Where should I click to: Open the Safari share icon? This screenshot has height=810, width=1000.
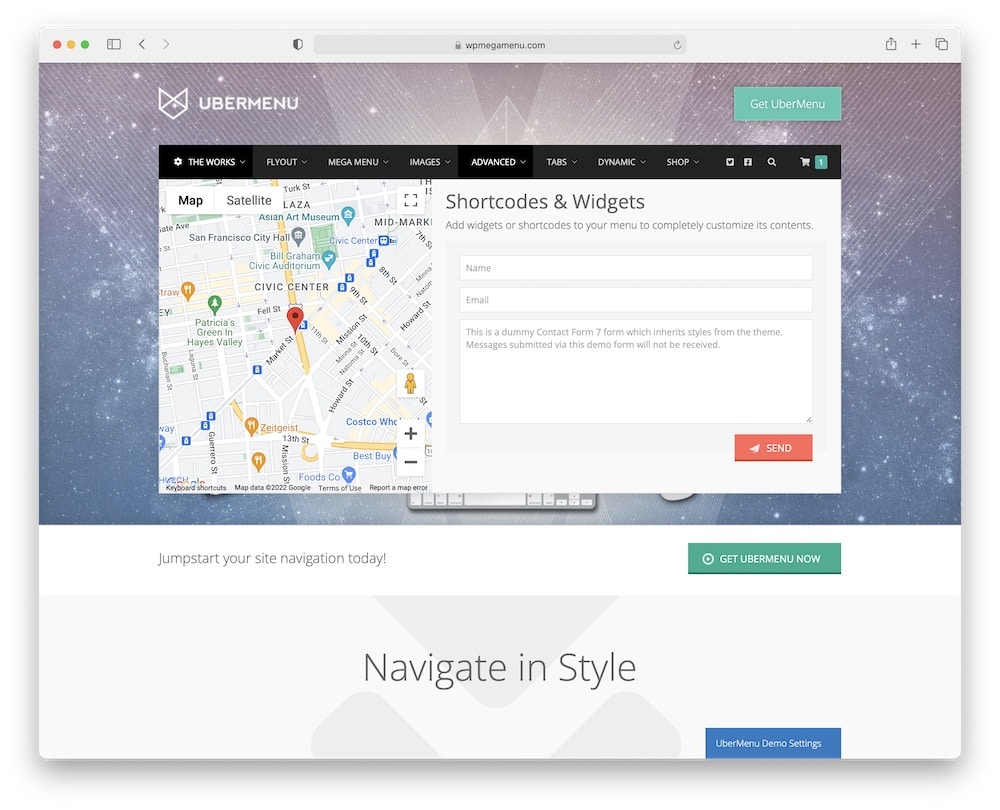(x=891, y=43)
